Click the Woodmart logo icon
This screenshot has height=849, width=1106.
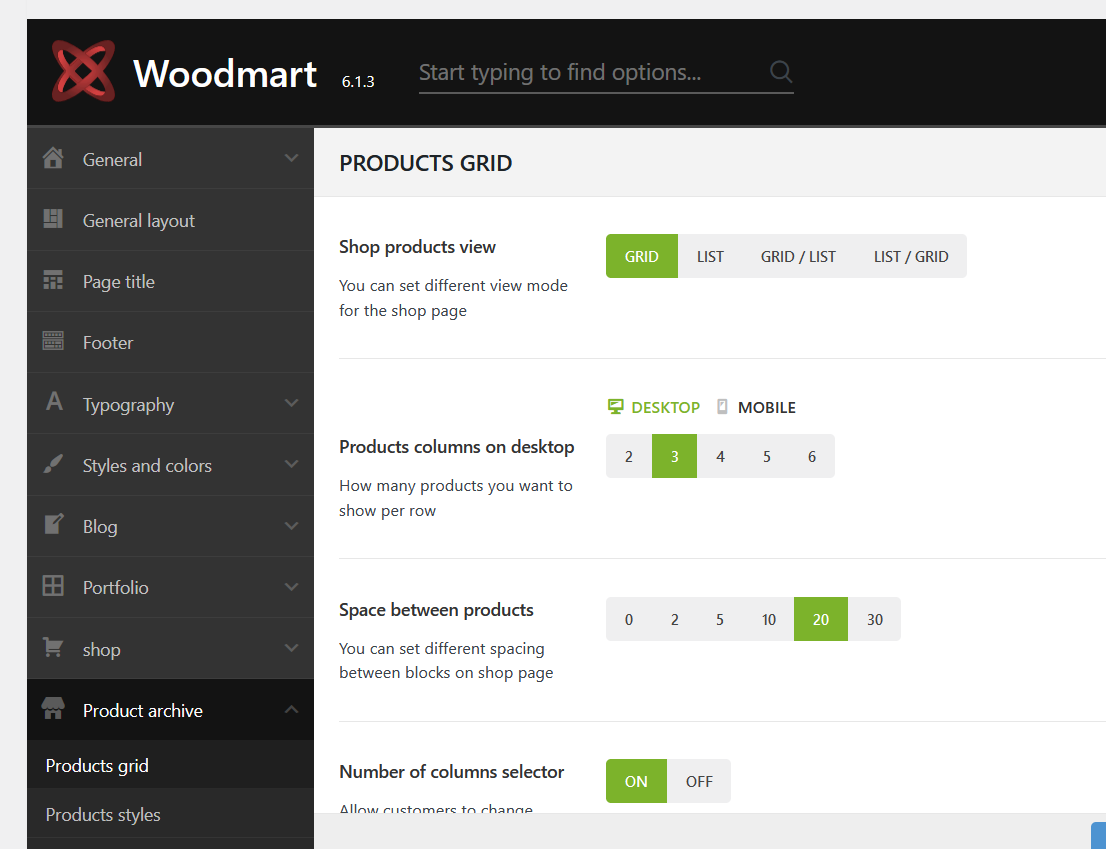84,72
